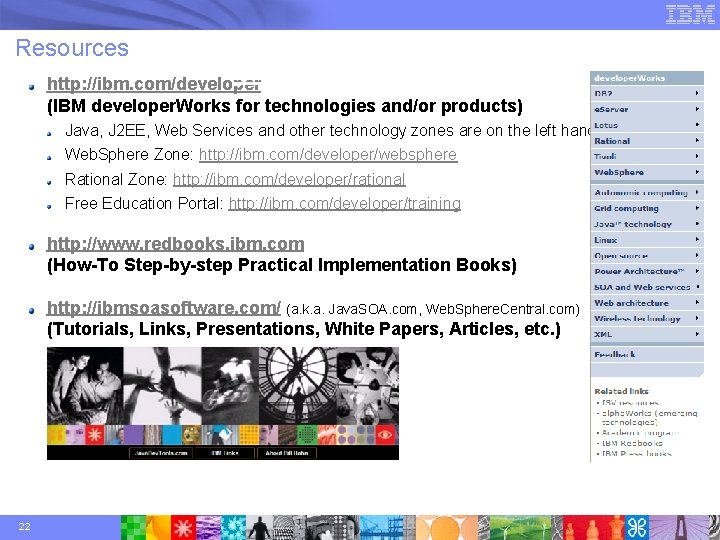Open Academic program under Related links
Screen dimensions: 720x540
point(640,433)
